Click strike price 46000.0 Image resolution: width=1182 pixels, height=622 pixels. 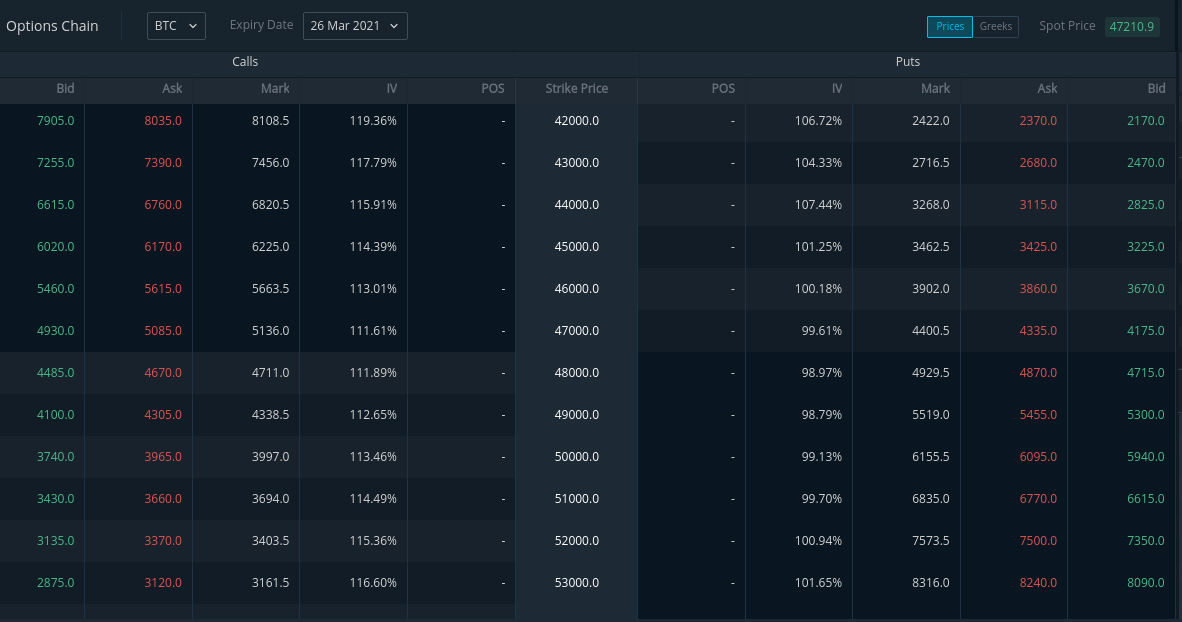[577, 289]
